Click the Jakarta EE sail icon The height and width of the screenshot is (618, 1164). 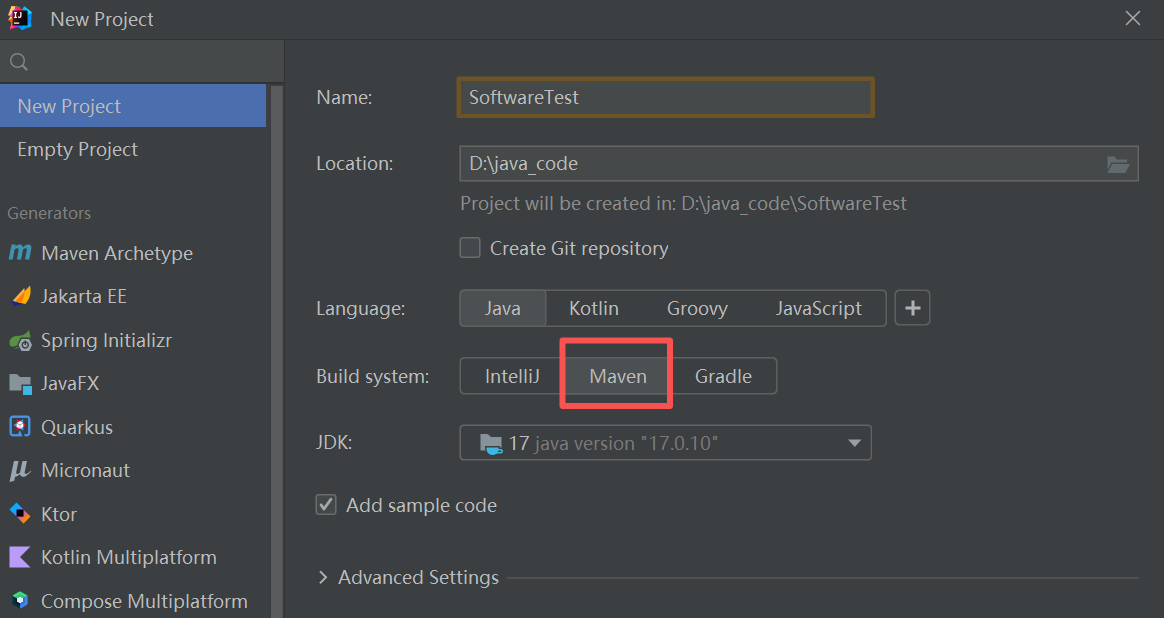pos(21,296)
